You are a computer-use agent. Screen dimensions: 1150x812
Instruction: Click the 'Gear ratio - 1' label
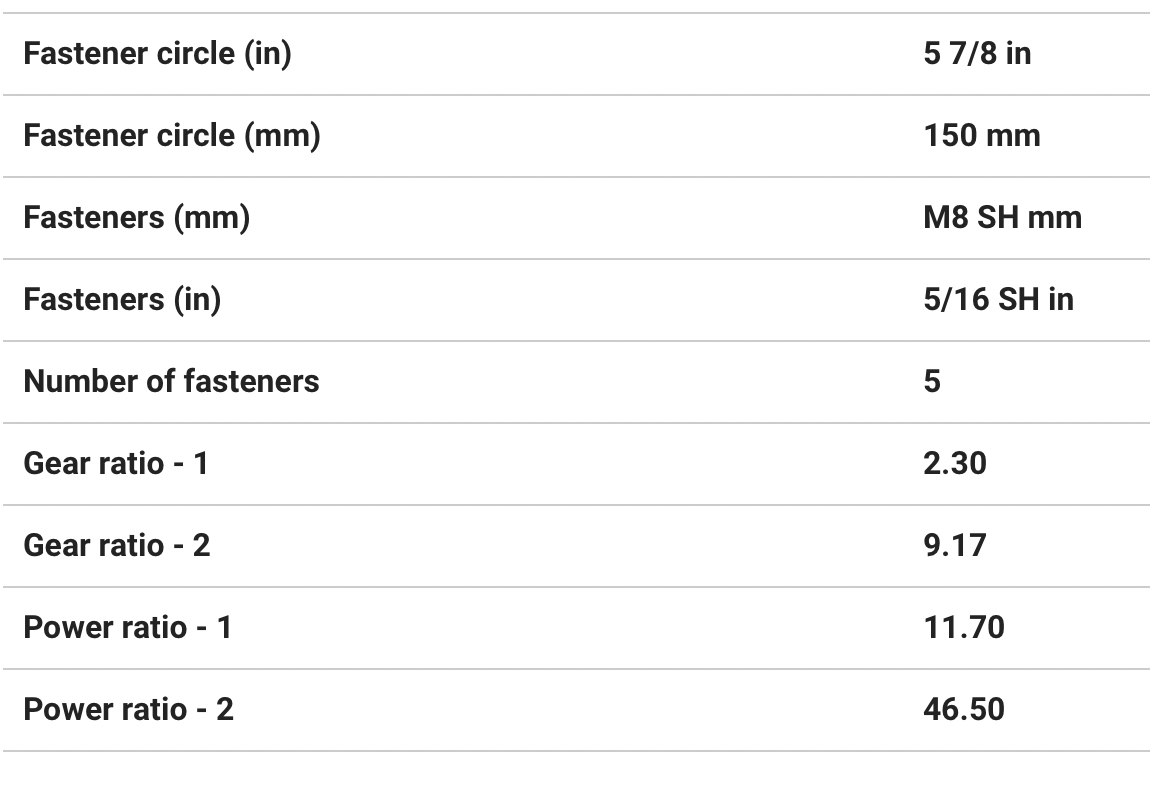[x=116, y=464]
